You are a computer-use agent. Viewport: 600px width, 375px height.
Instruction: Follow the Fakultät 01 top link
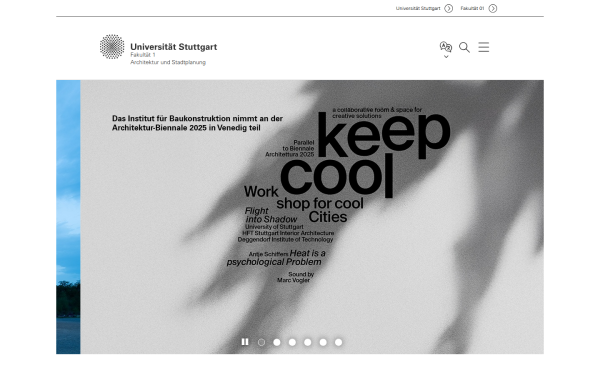(472, 8)
